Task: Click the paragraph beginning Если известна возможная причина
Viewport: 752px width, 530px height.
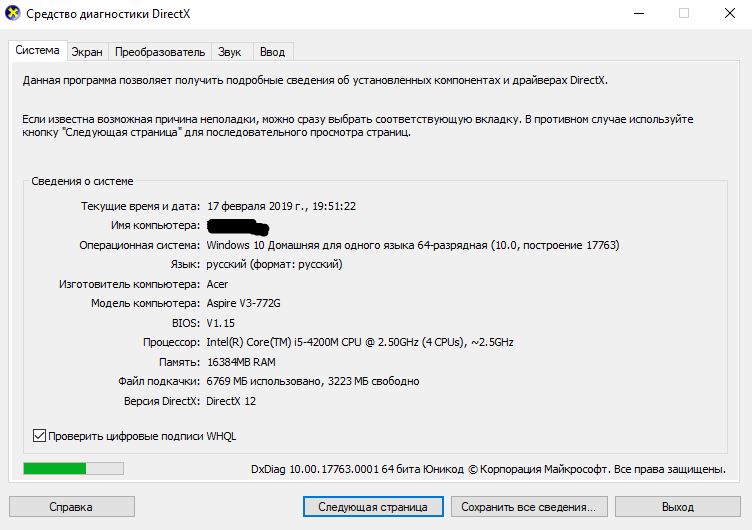Action: 358,126
